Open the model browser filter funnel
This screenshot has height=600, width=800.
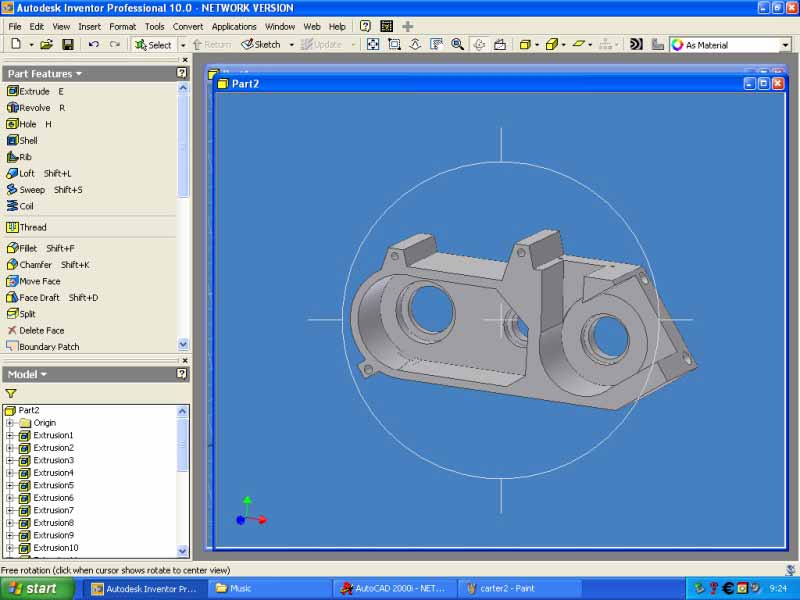pos(11,393)
